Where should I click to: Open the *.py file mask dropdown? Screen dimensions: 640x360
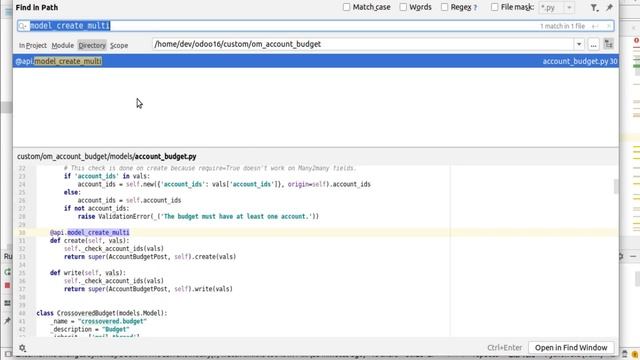(x=569, y=7)
